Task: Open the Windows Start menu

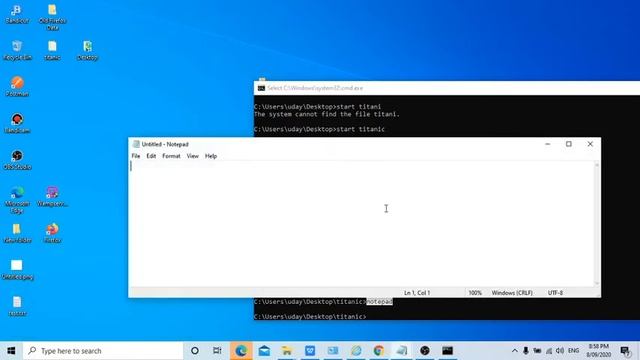Action: 11,351
